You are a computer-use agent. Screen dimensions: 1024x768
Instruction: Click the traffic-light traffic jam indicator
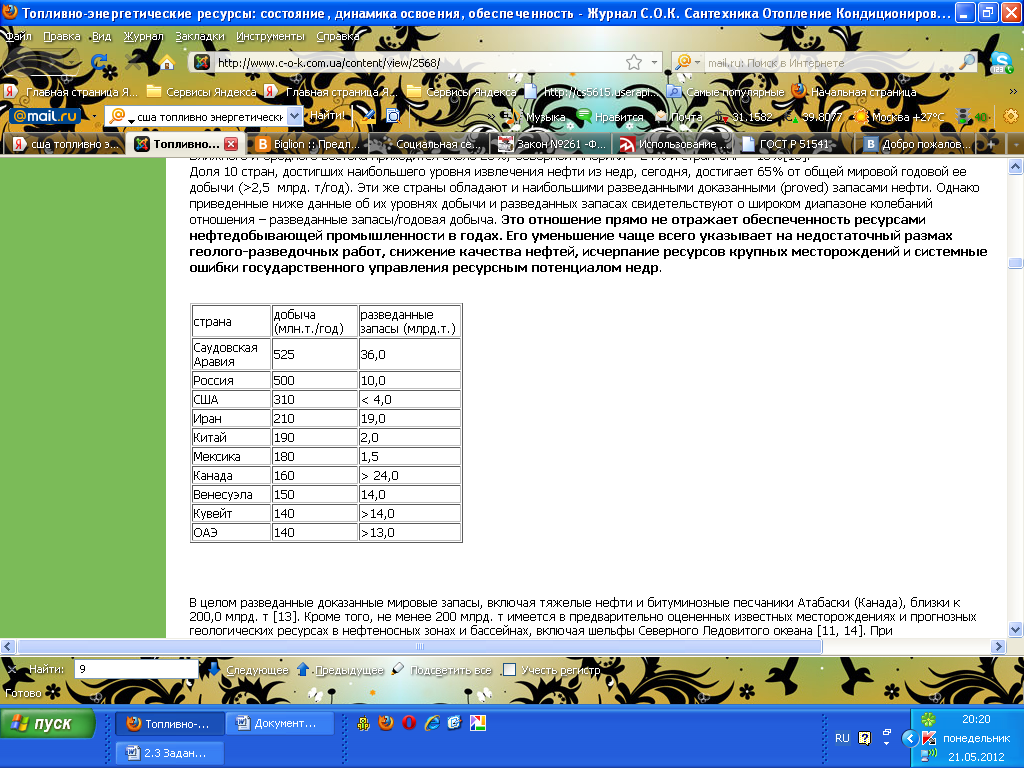[963, 117]
